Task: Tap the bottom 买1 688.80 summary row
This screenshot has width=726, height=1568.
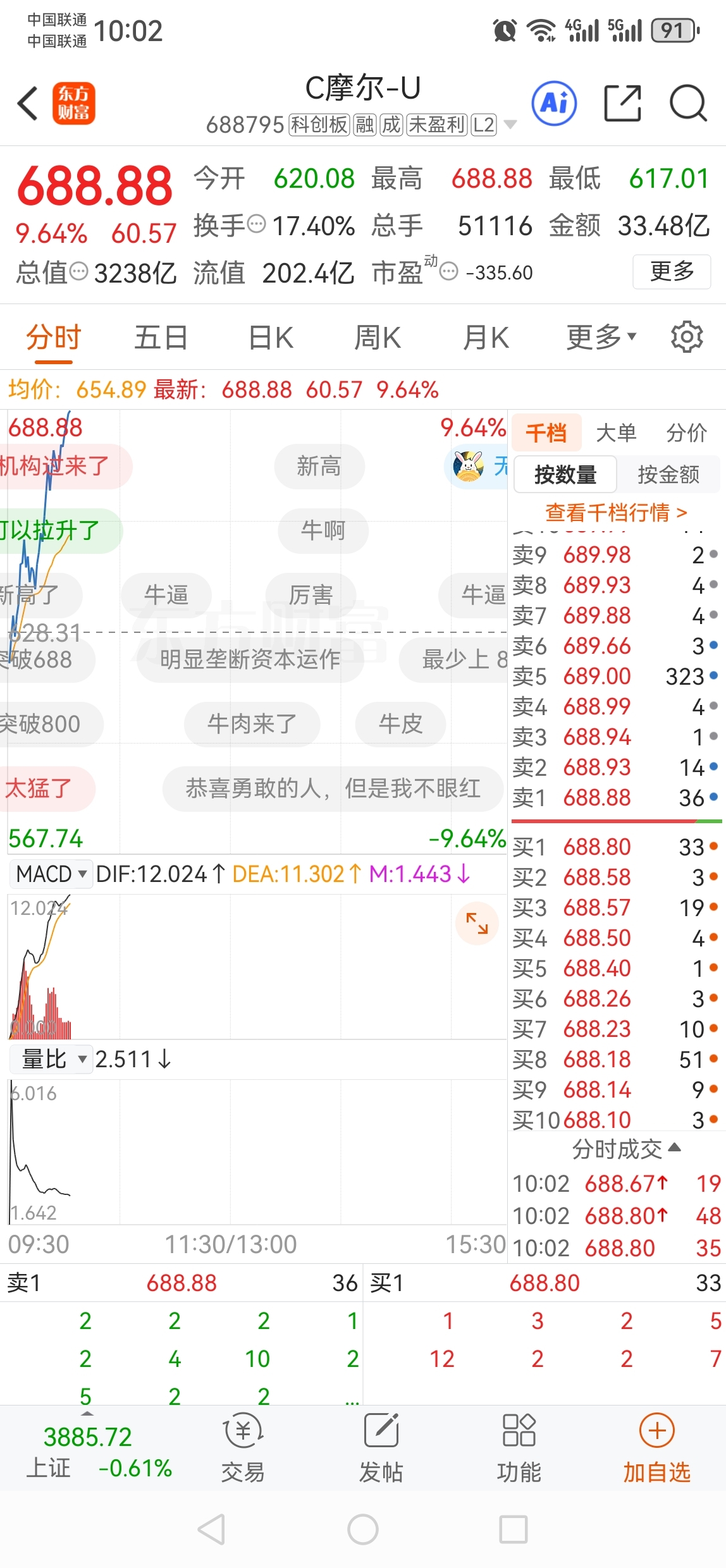Action: 544,1283
